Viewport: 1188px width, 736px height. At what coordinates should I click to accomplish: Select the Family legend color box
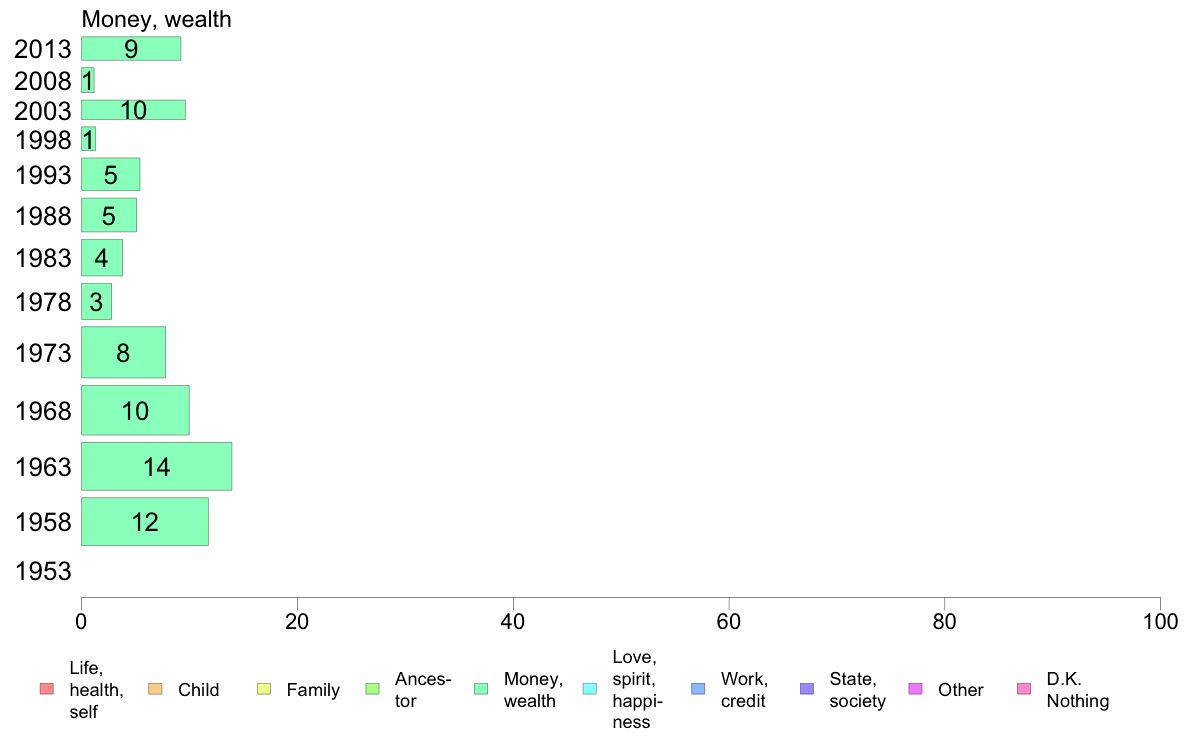pos(264,689)
